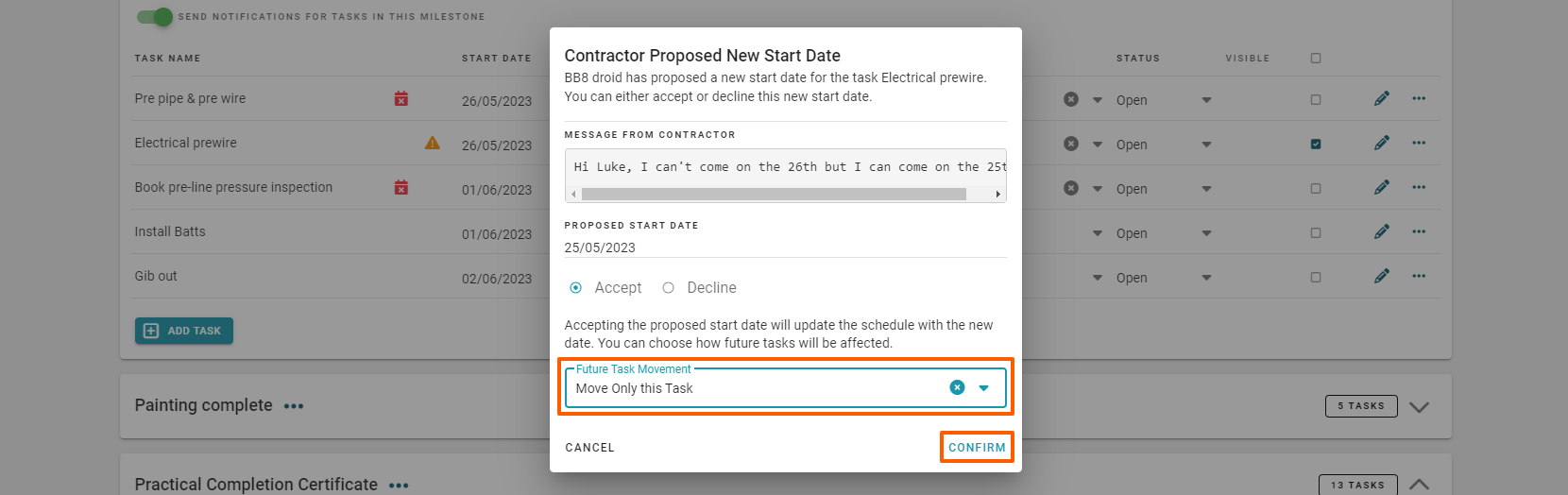This screenshot has height=495, width=1568.
Task: Select the Decline radio option
Action: point(669,288)
